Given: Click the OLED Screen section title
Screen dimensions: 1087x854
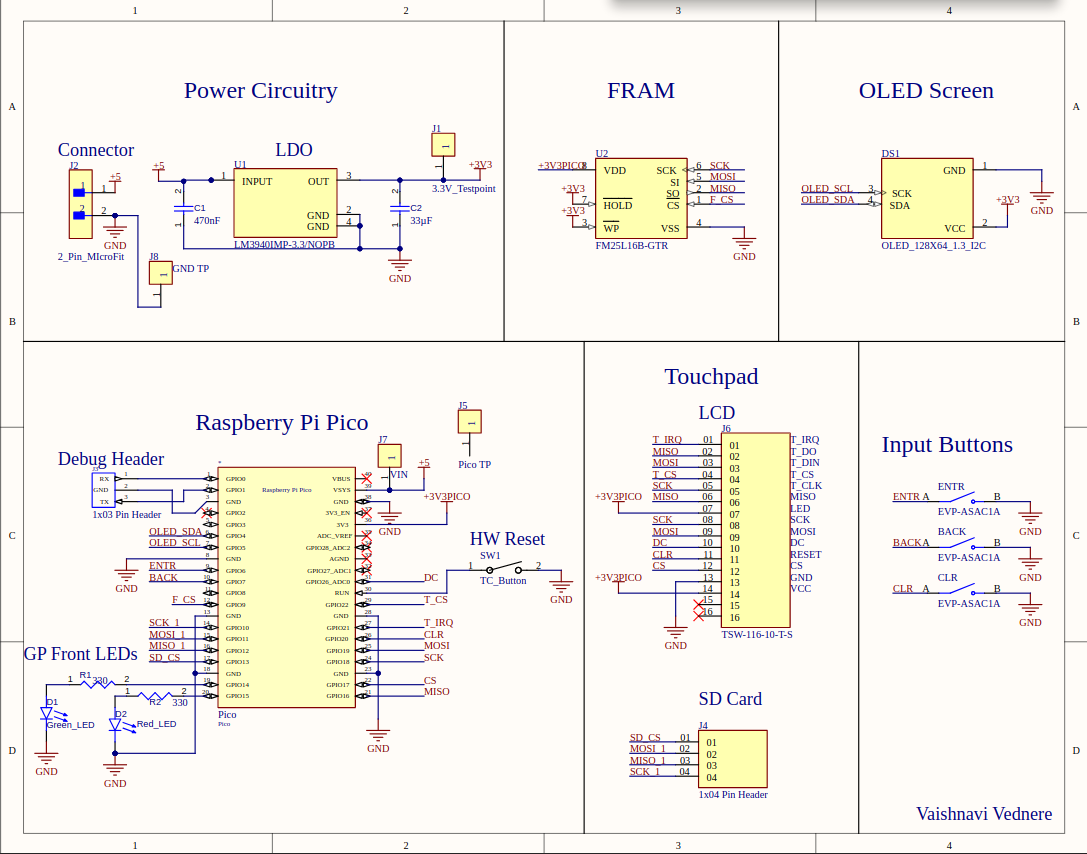Looking at the screenshot, I should (x=926, y=90).
